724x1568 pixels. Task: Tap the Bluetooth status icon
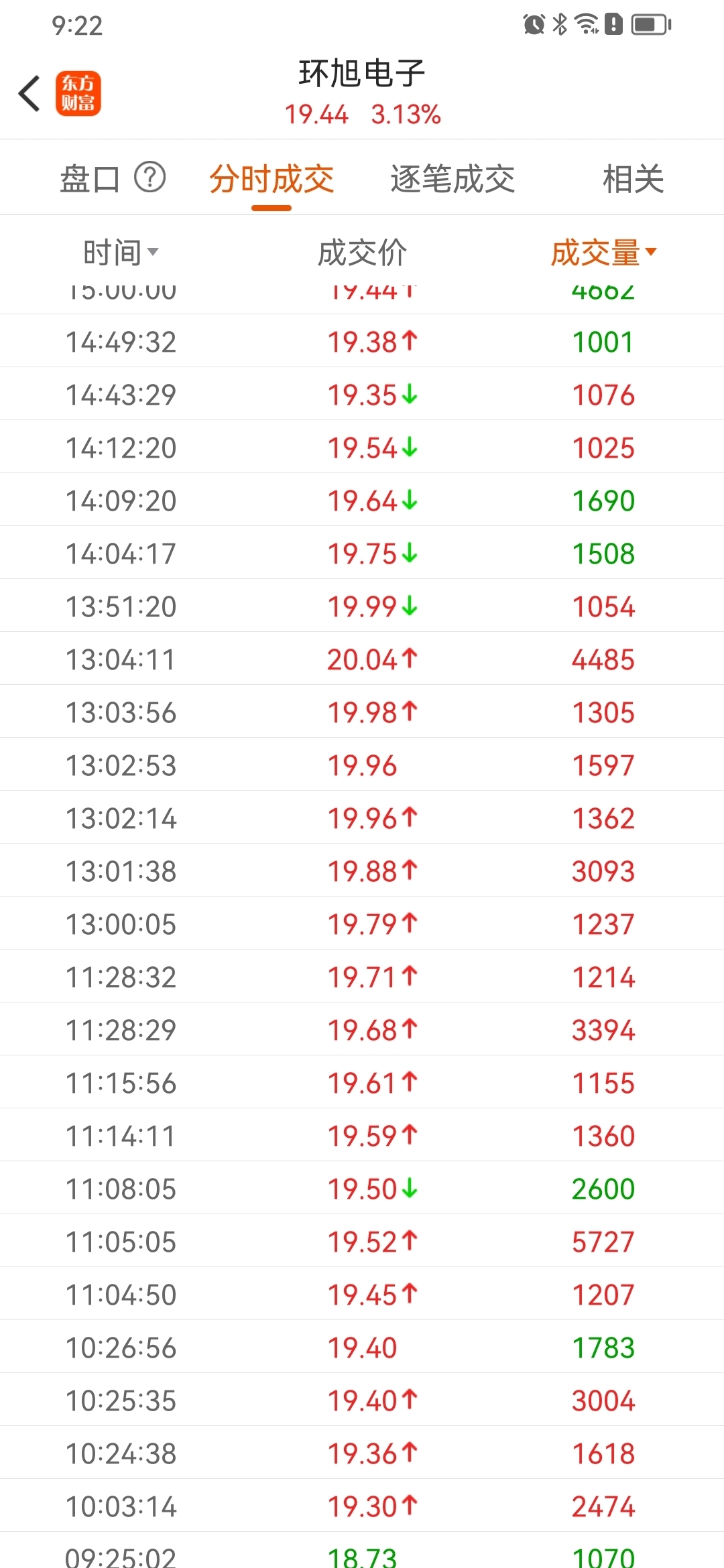[560, 25]
